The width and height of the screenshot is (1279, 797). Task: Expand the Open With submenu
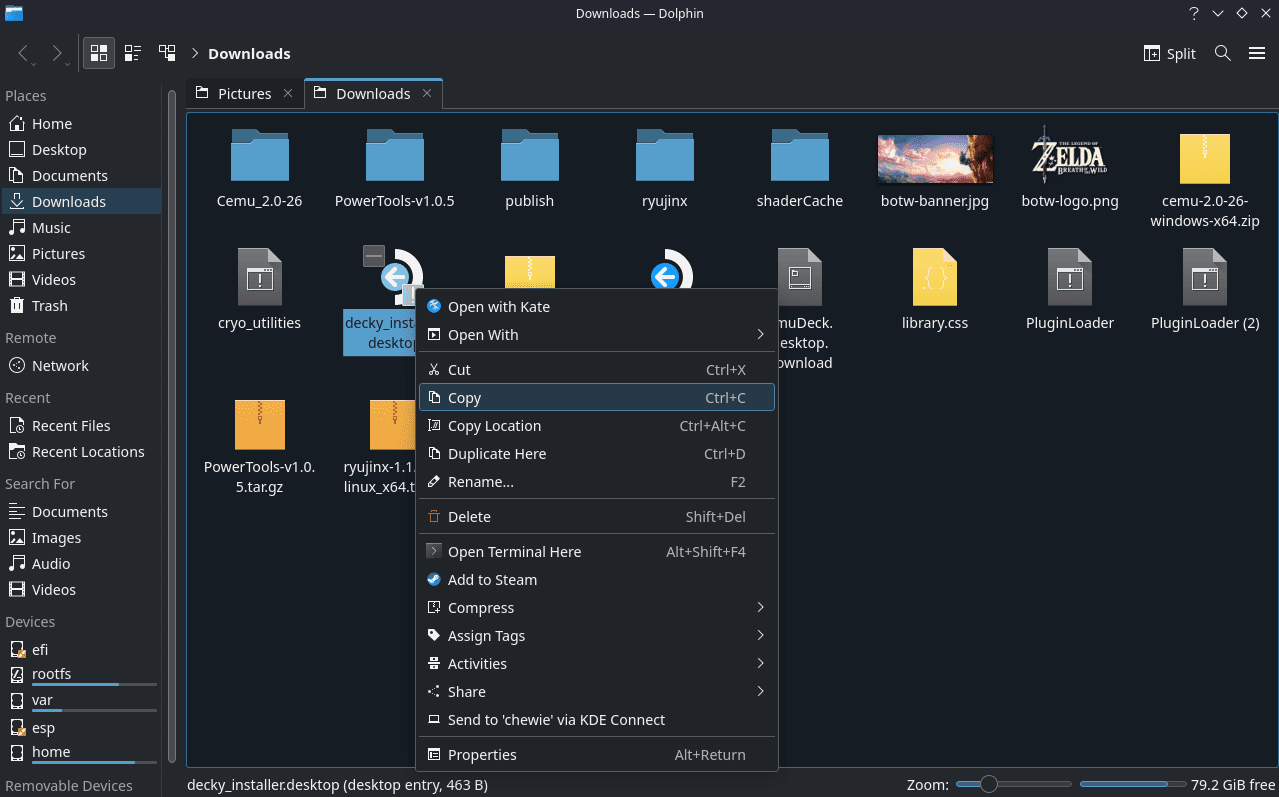pyautogui.click(x=597, y=335)
